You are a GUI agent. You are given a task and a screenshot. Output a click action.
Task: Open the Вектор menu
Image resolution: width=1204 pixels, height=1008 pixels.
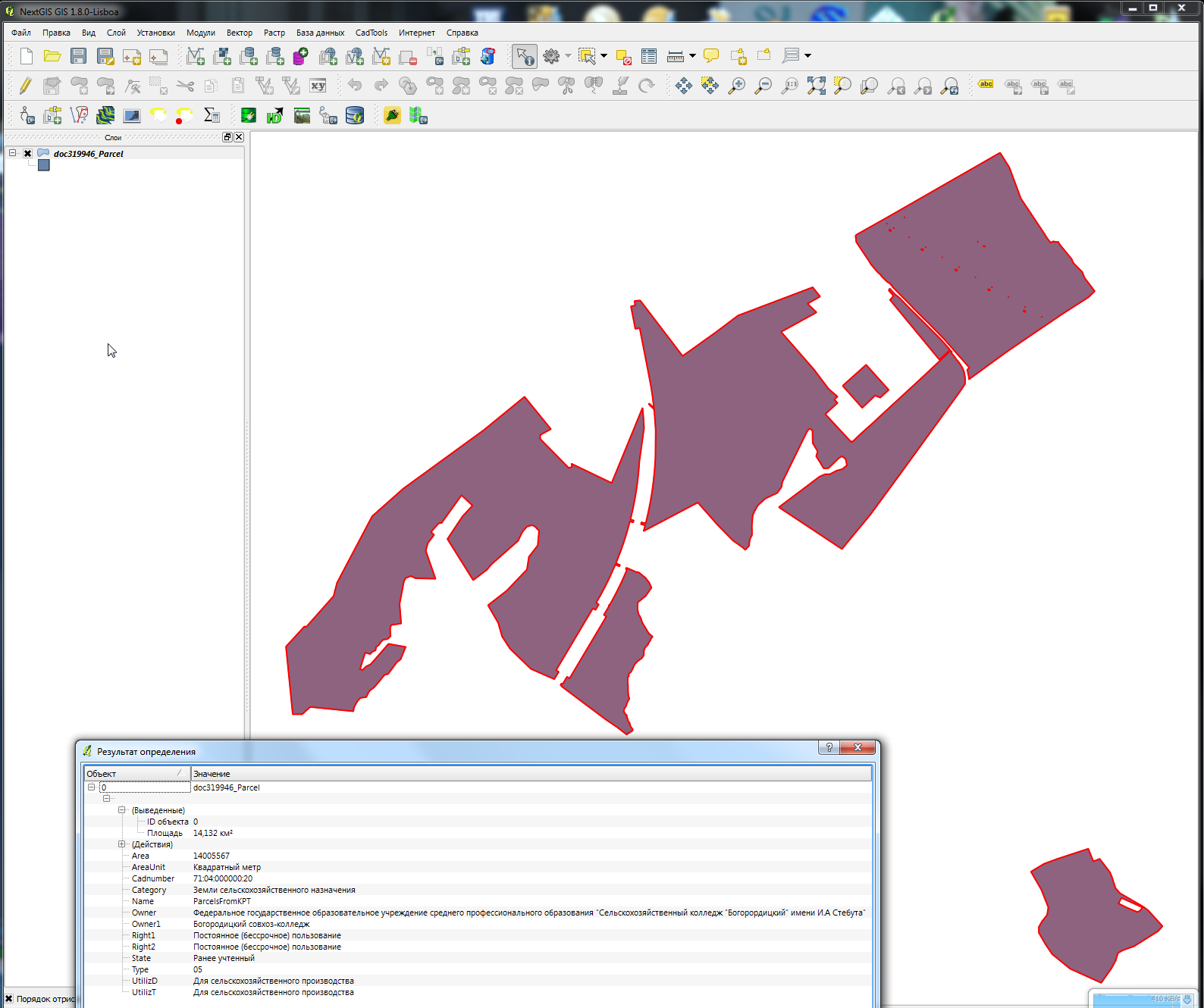point(239,33)
